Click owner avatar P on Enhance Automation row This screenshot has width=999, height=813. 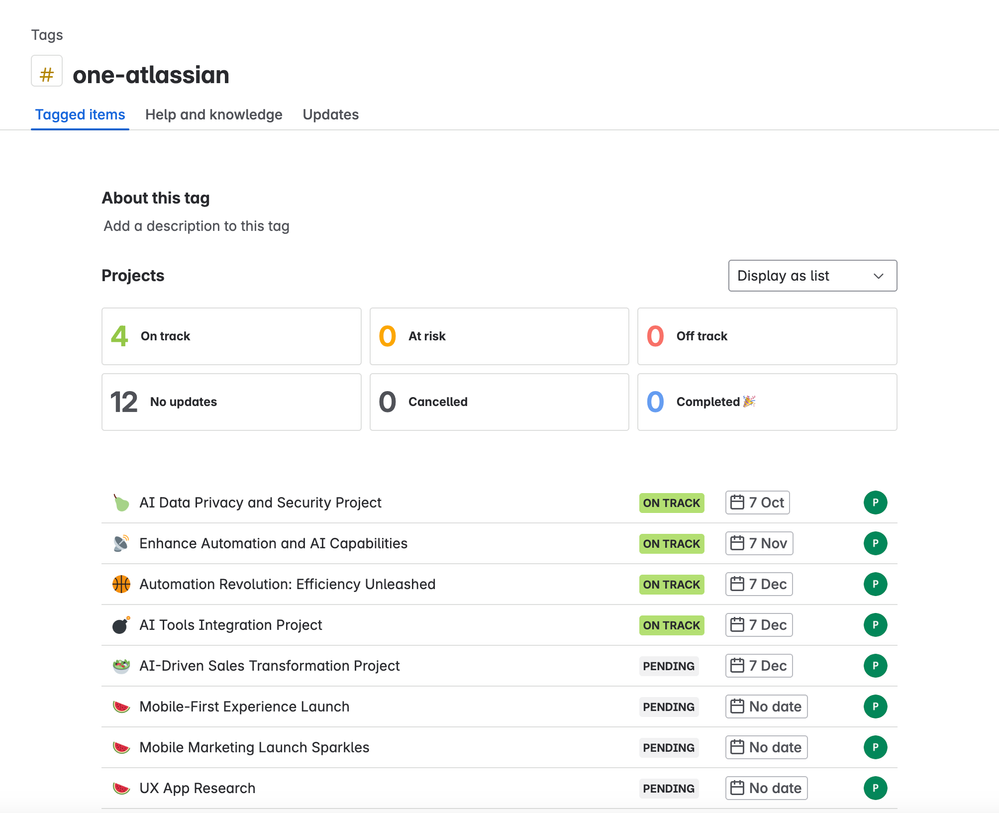(x=875, y=543)
